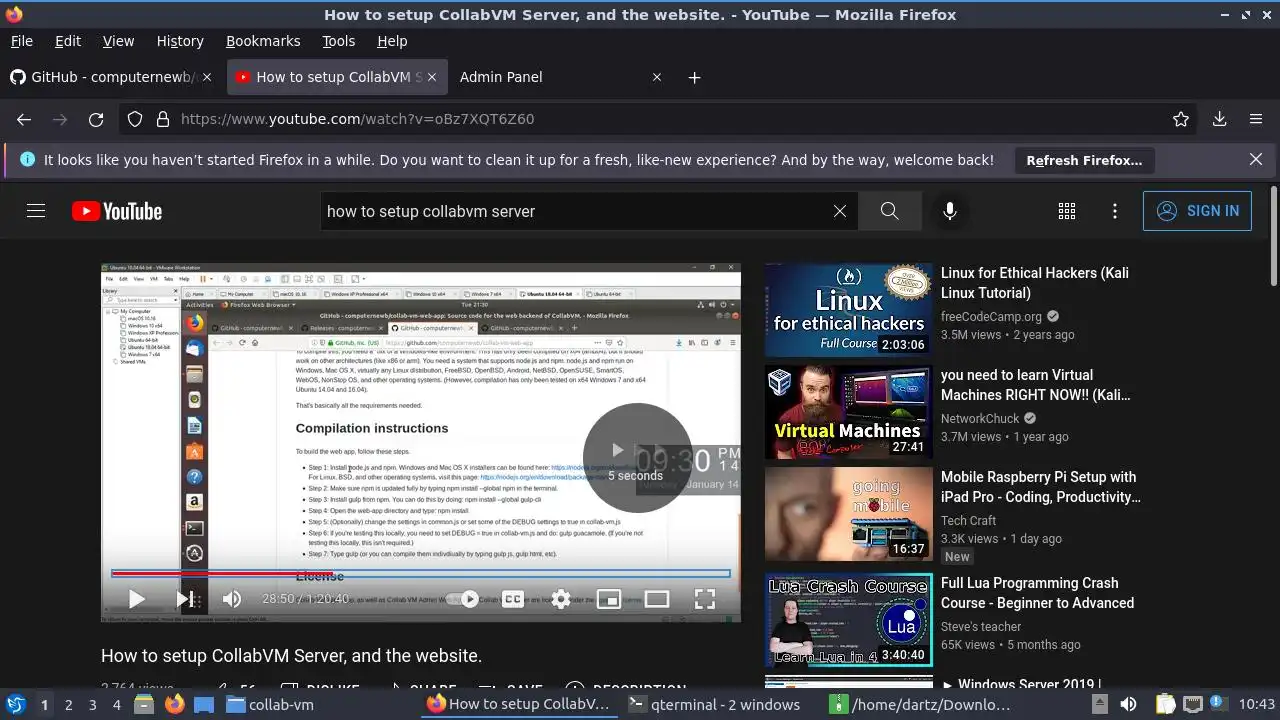The width and height of the screenshot is (1280, 720).
Task: Open YouTube settings three-dot menu
Action: (1115, 211)
